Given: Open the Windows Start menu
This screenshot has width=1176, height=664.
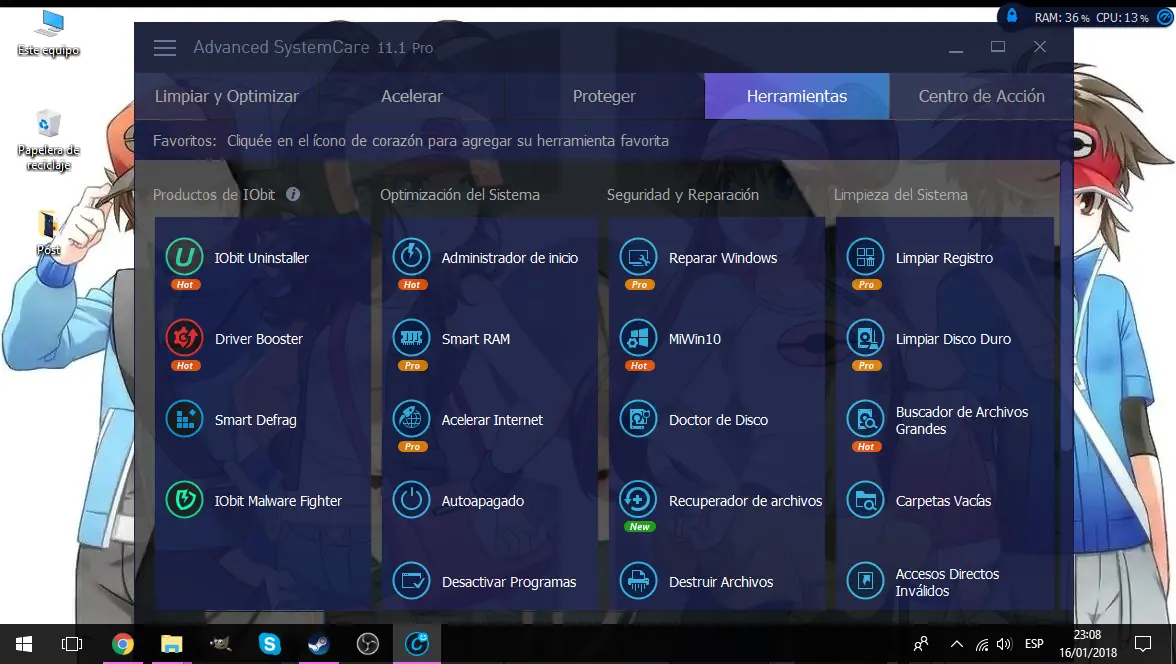Looking at the screenshot, I should [x=23, y=644].
